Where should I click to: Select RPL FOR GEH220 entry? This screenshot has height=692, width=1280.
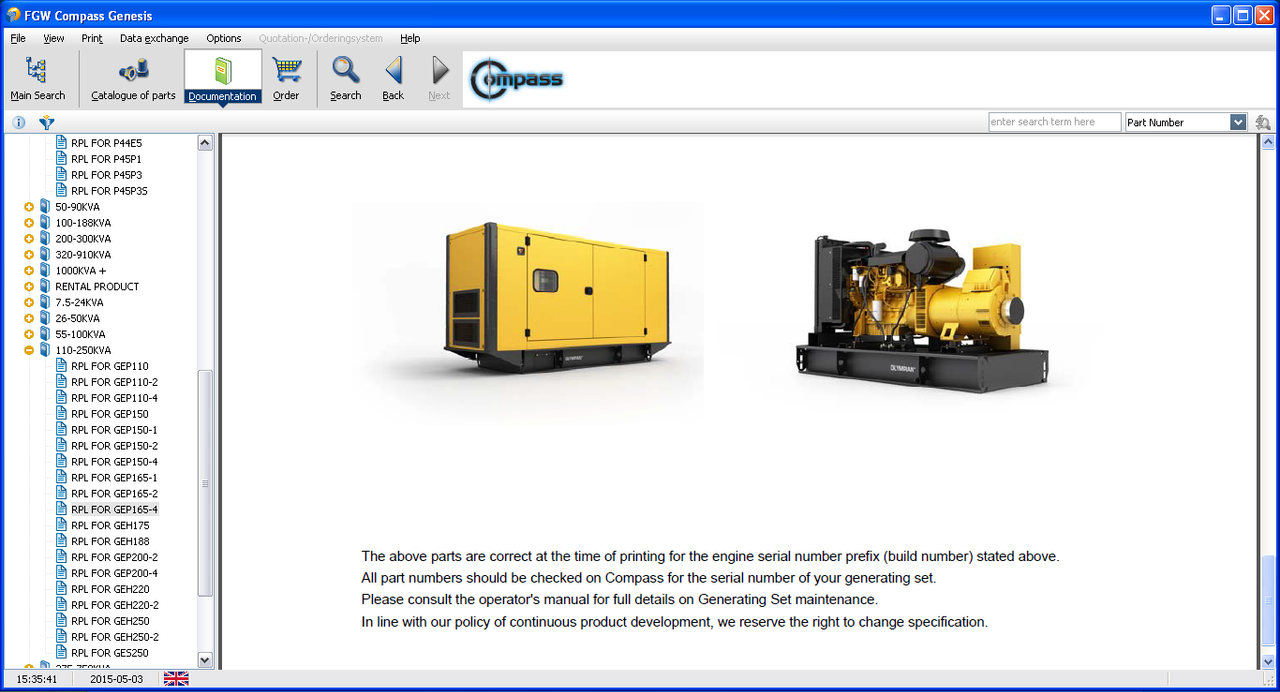(x=110, y=589)
